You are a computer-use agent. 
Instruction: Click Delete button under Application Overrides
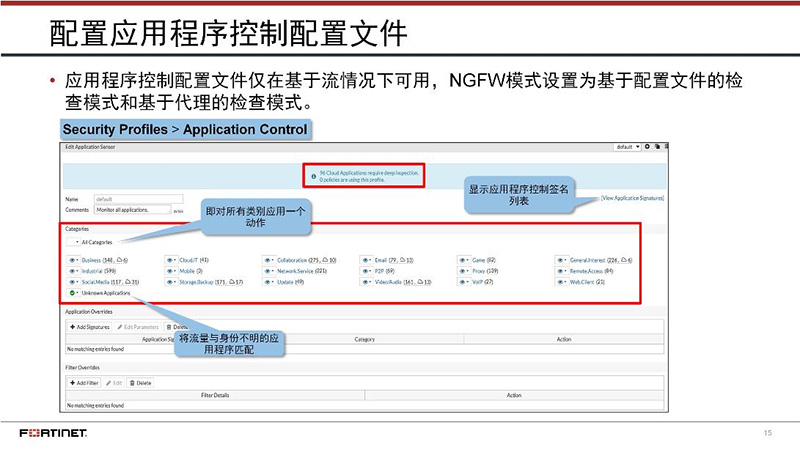(176, 327)
